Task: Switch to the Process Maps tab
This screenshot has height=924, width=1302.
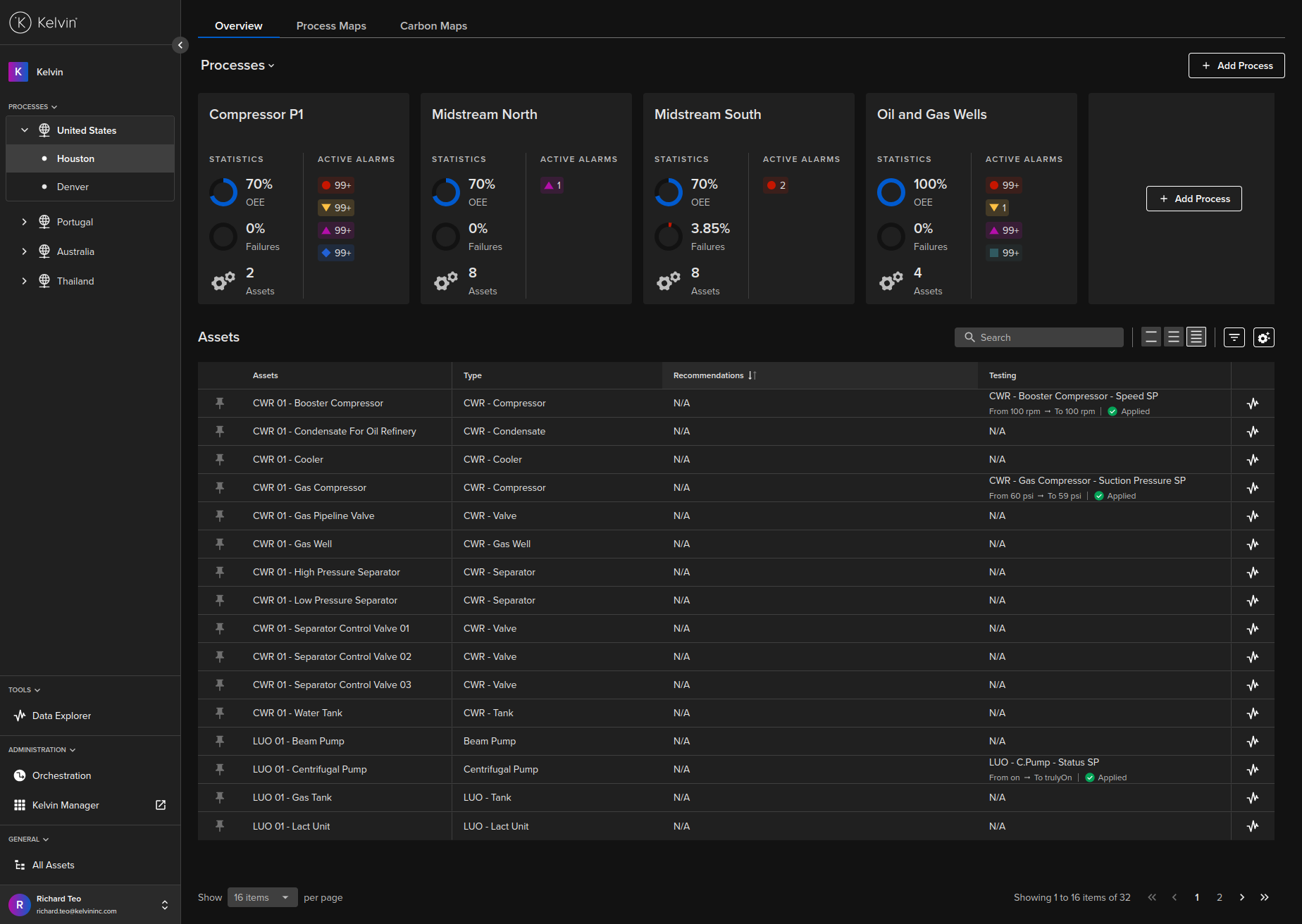Action: tap(331, 26)
